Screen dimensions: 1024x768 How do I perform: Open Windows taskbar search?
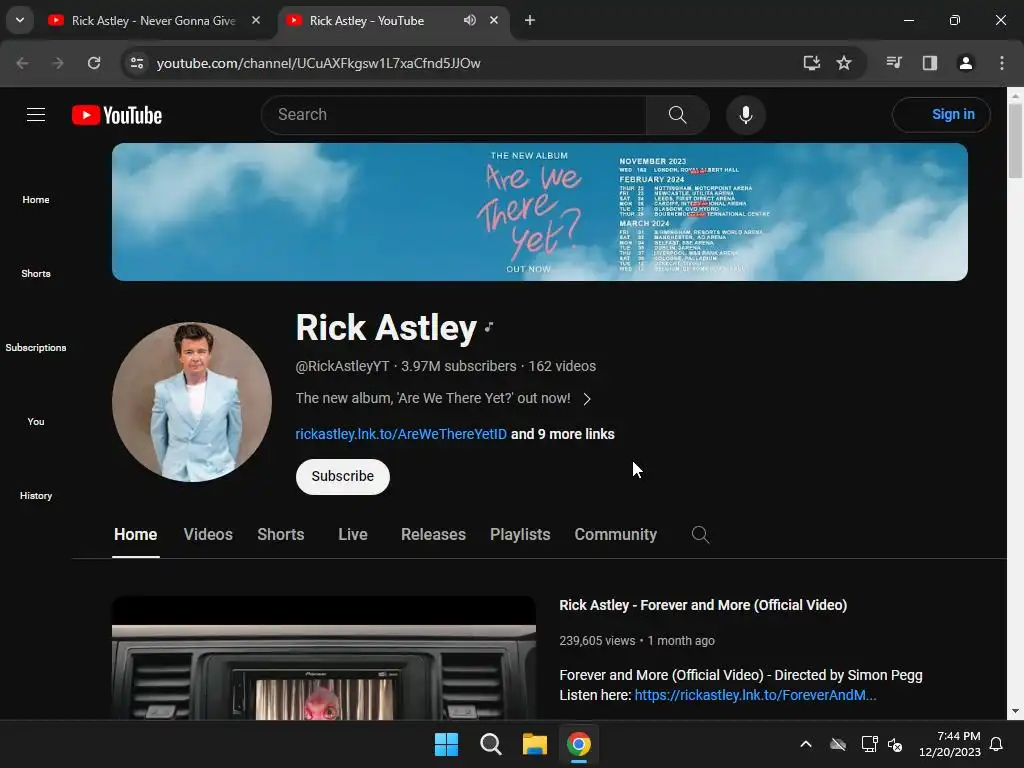point(490,744)
